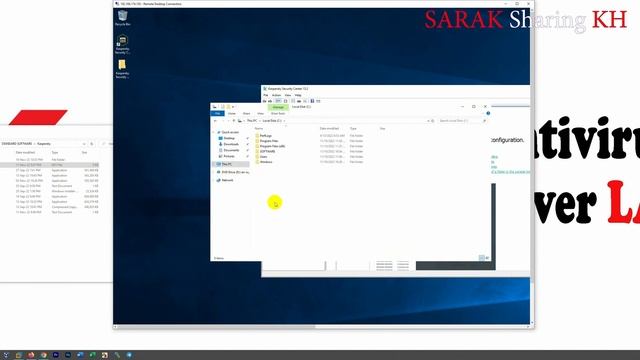Image resolution: width=640 pixels, height=360 pixels.
Task: Open the PerfLogs folder
Action: (x=263, y=136)
